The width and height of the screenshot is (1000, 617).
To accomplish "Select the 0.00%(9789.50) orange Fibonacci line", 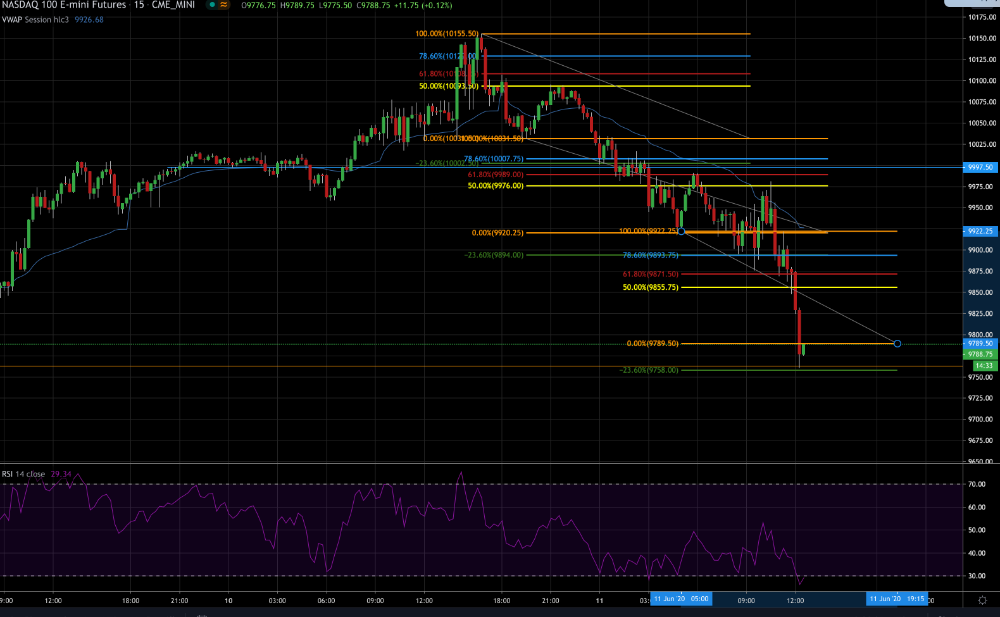I will [652, 343].
